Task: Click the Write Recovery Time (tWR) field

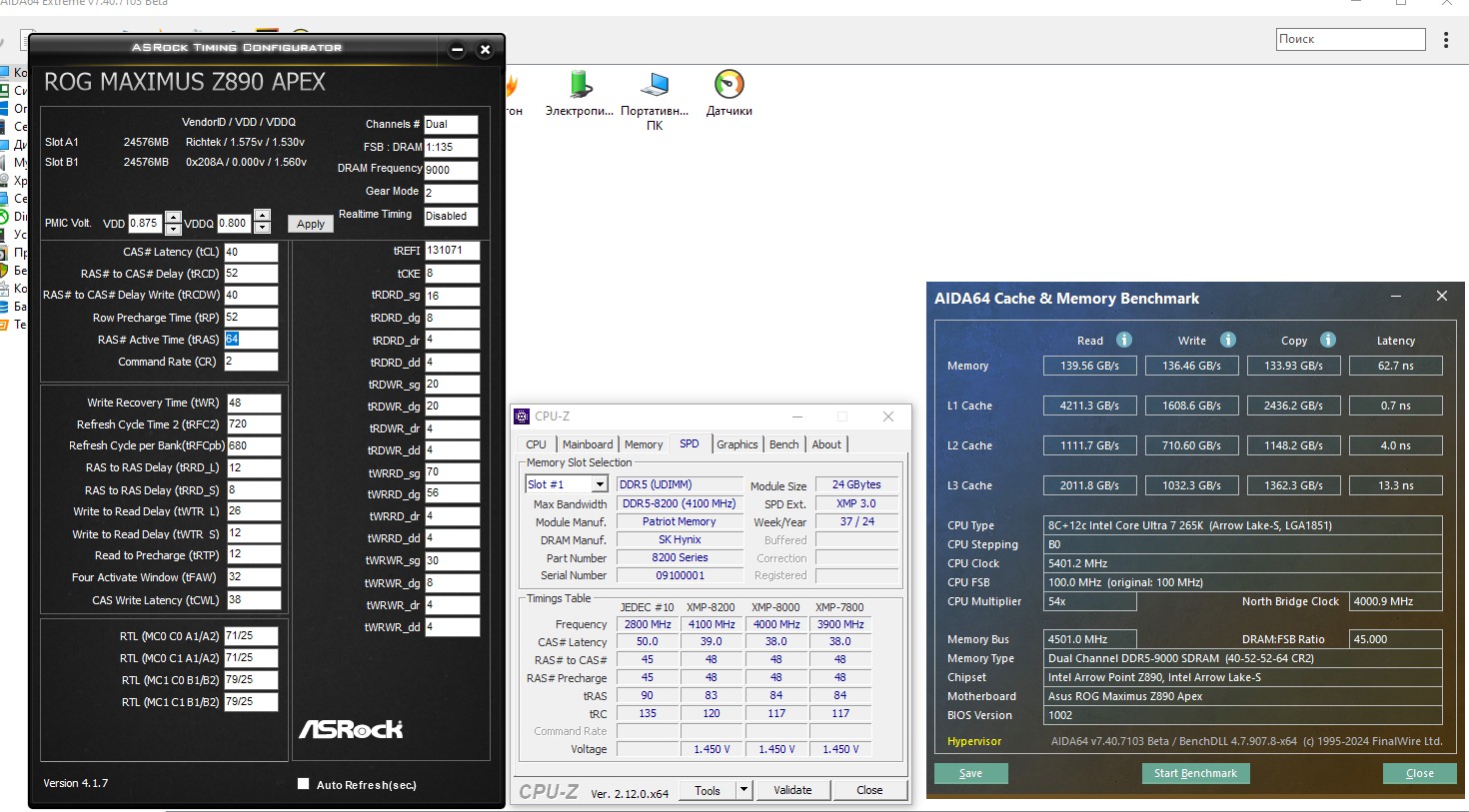Action: pyautogui.click(x=254, y=403)
